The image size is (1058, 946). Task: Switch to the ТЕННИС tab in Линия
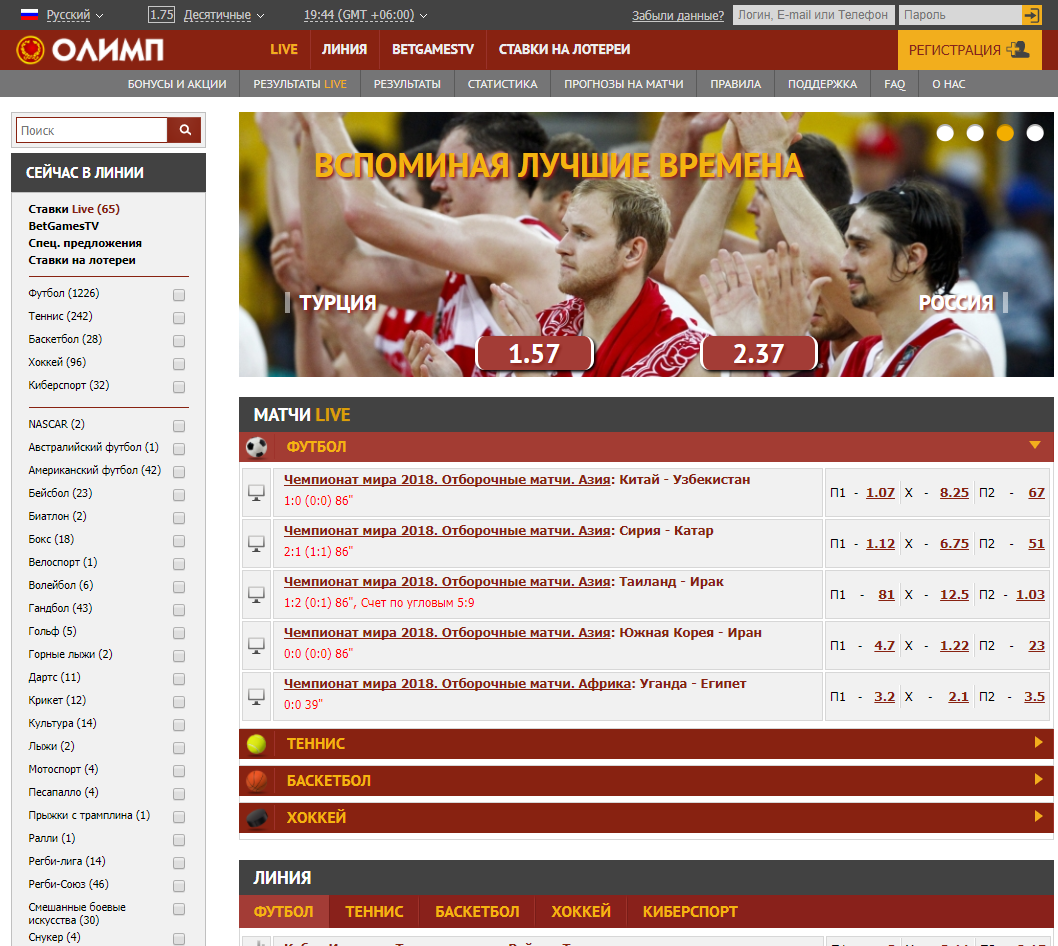374,912
